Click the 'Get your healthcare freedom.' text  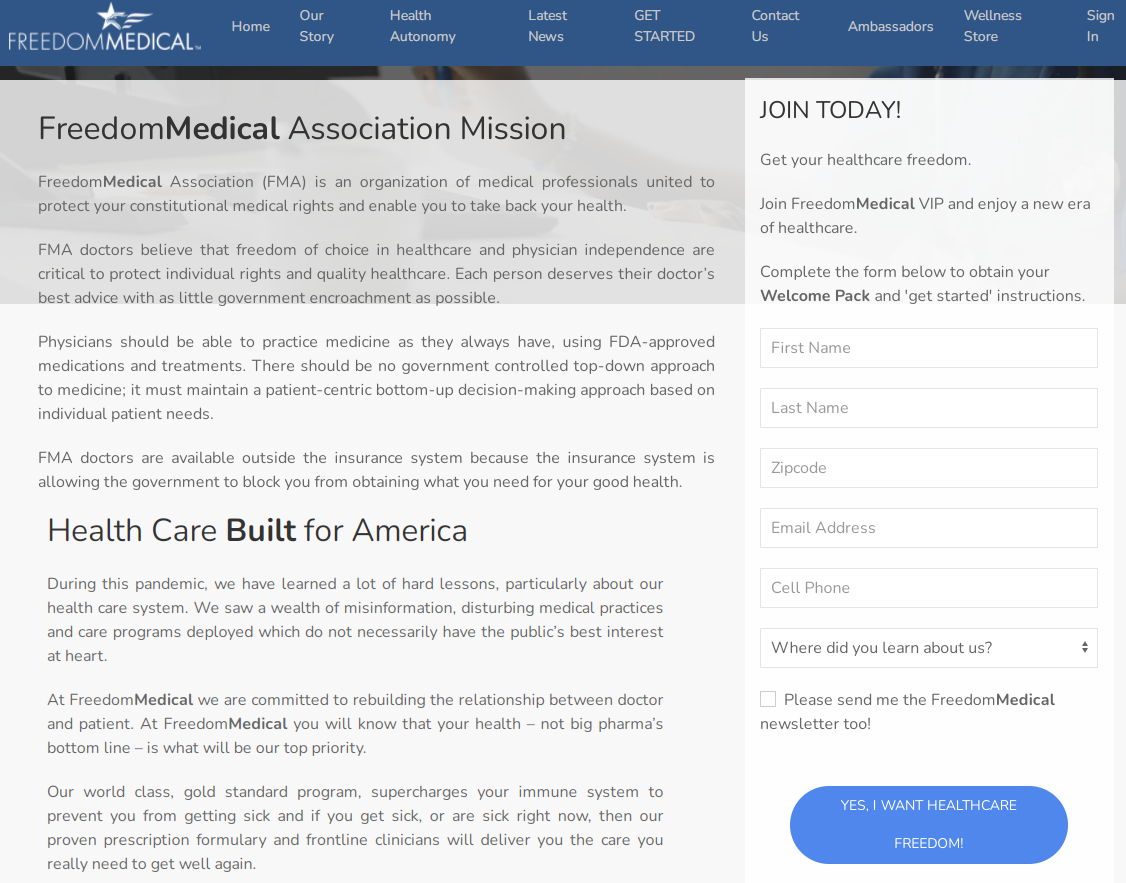click(x=865, y=159)
